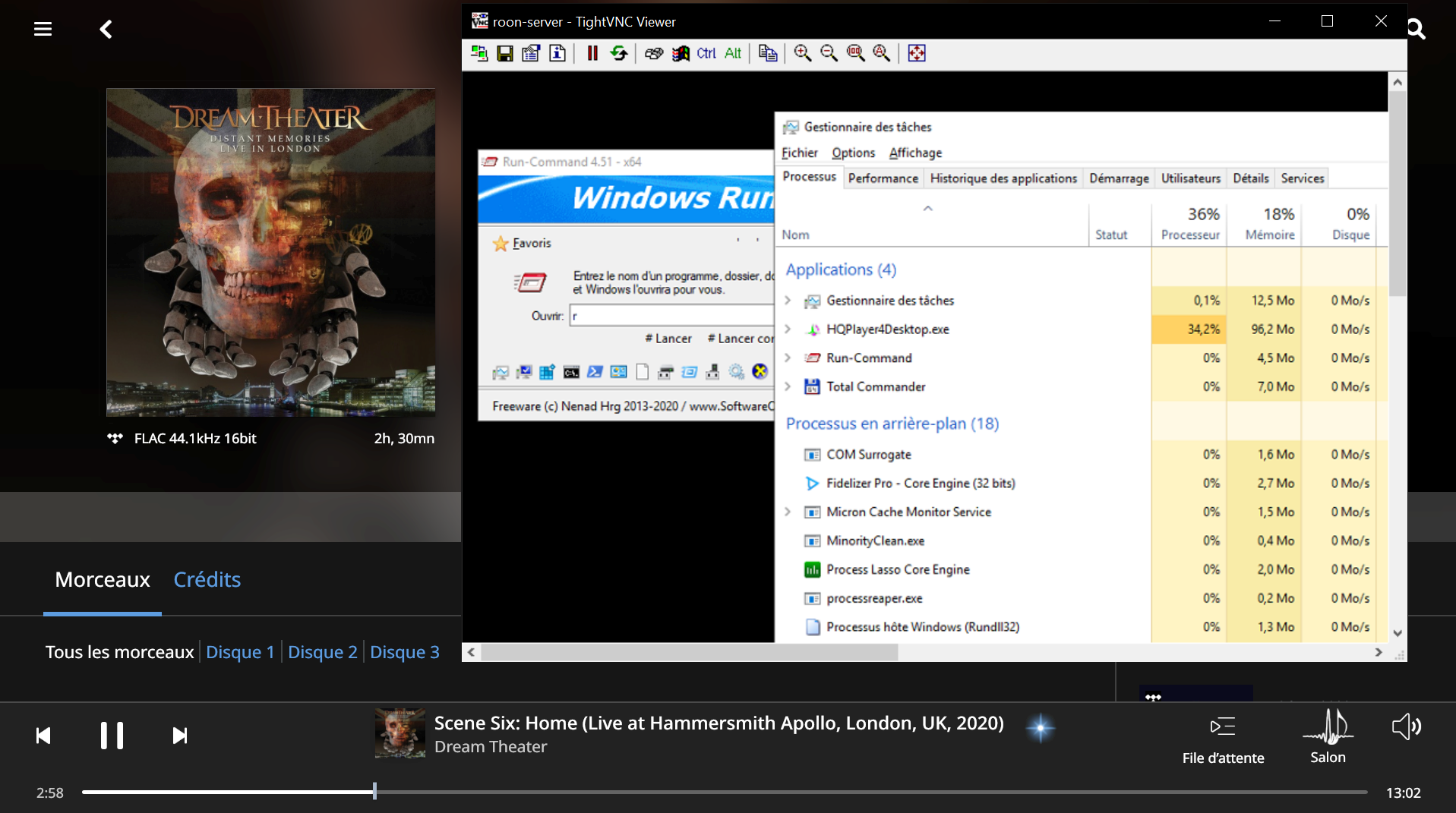Open Options menu in Task Manager

[x=853, y=153]
